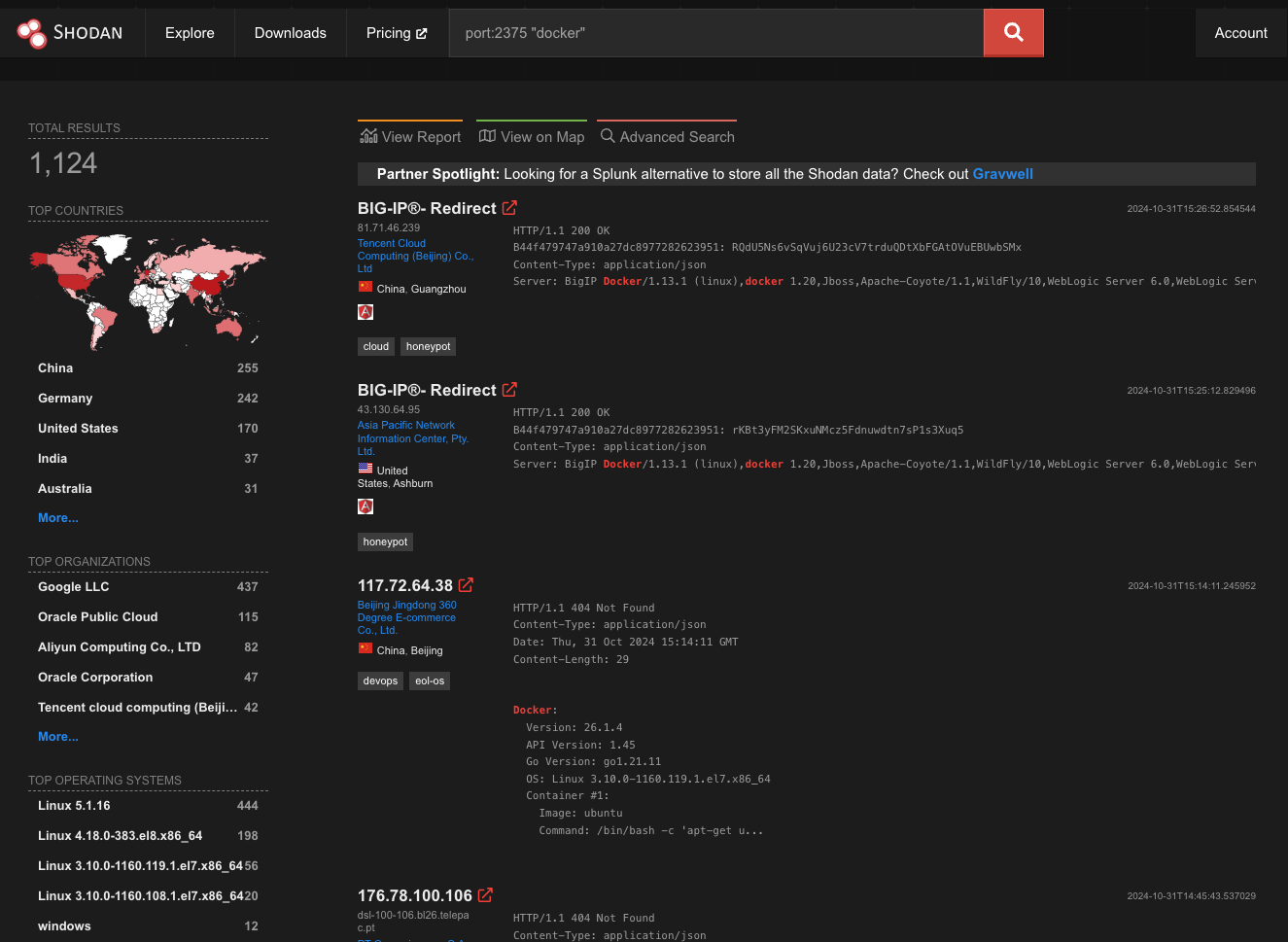Image resolution: width=1288 pixels, height=942 pixels.
Task: Click China flag icon next to Beijing
Action: pyautogui.click(x=366, y=649)
